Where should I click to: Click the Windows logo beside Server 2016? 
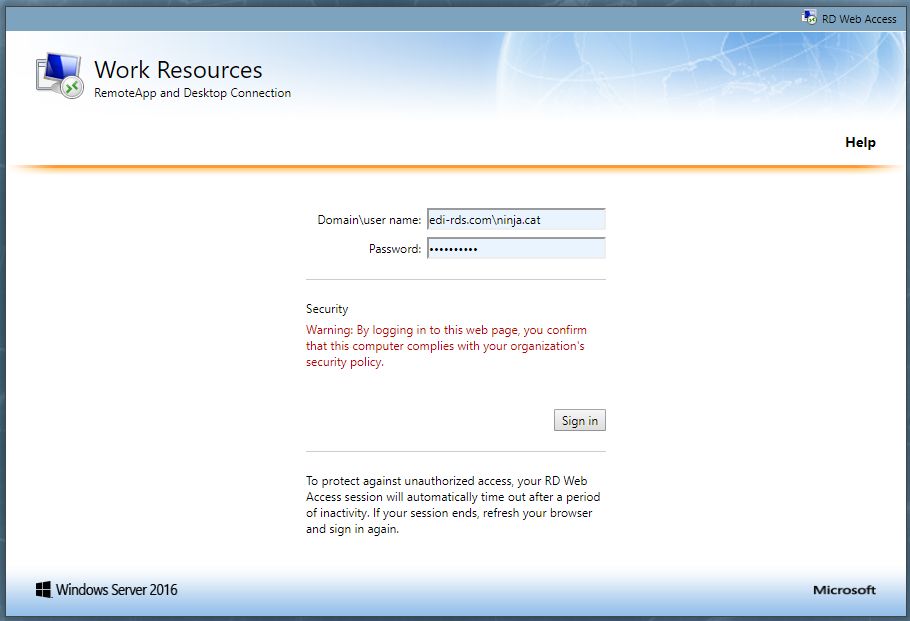click(x=44, y=590)
